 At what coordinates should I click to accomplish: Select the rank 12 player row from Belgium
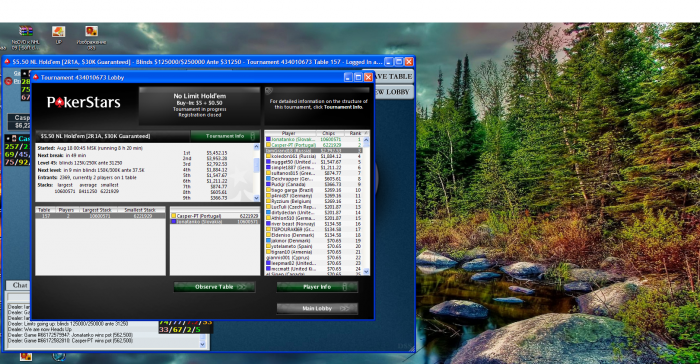pos(313,201)
